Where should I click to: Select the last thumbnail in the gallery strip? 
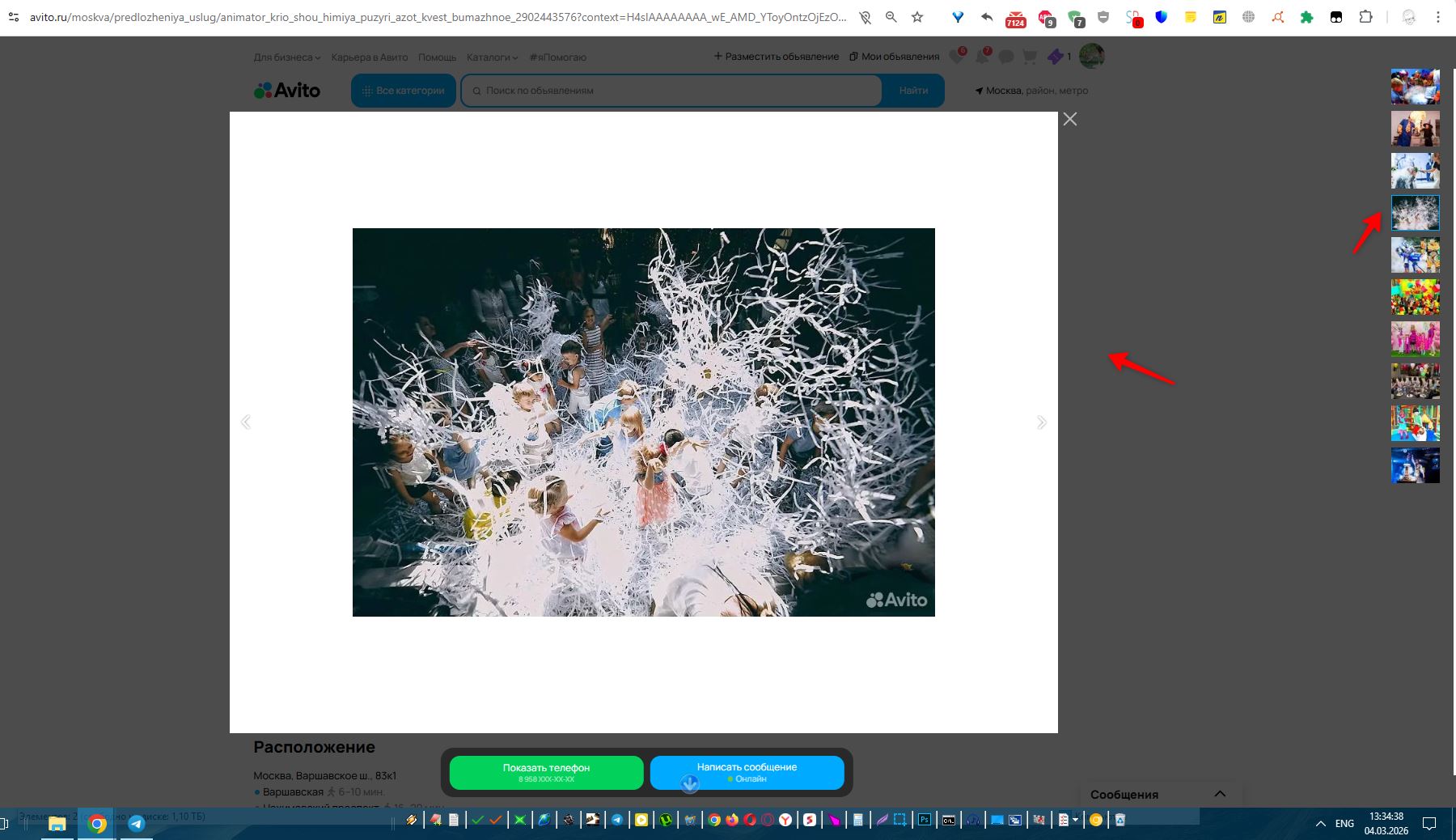click(1415, 466)
